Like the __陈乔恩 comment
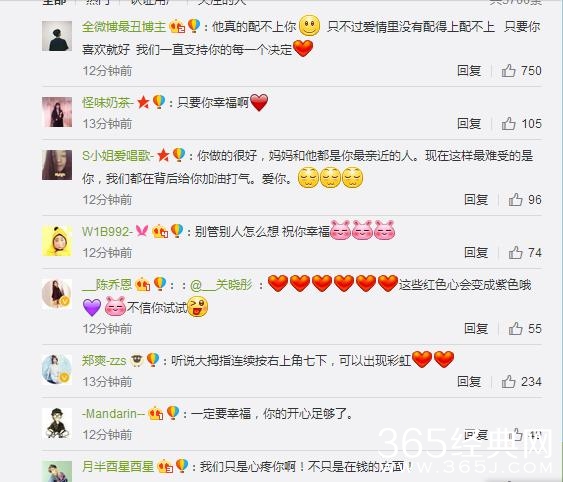 [515, 329]
